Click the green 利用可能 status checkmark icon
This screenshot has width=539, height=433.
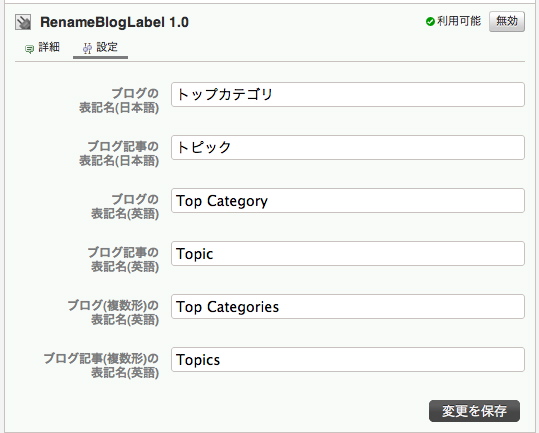click(430, 22)
